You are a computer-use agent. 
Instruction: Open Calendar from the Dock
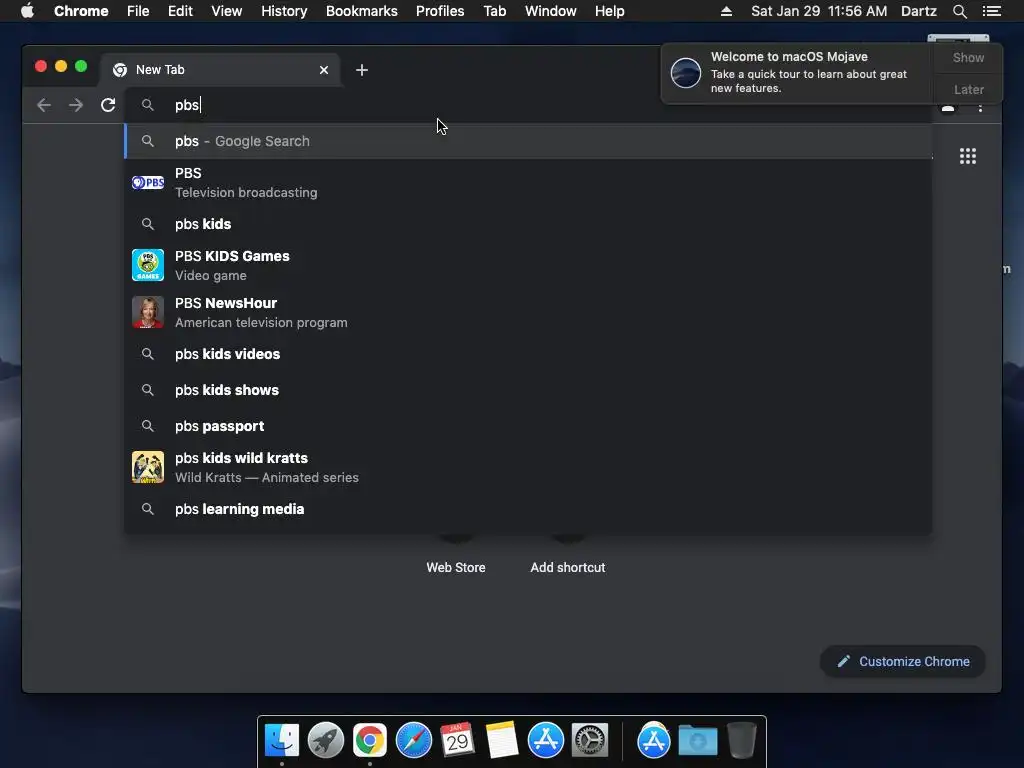tap(457, 740)
